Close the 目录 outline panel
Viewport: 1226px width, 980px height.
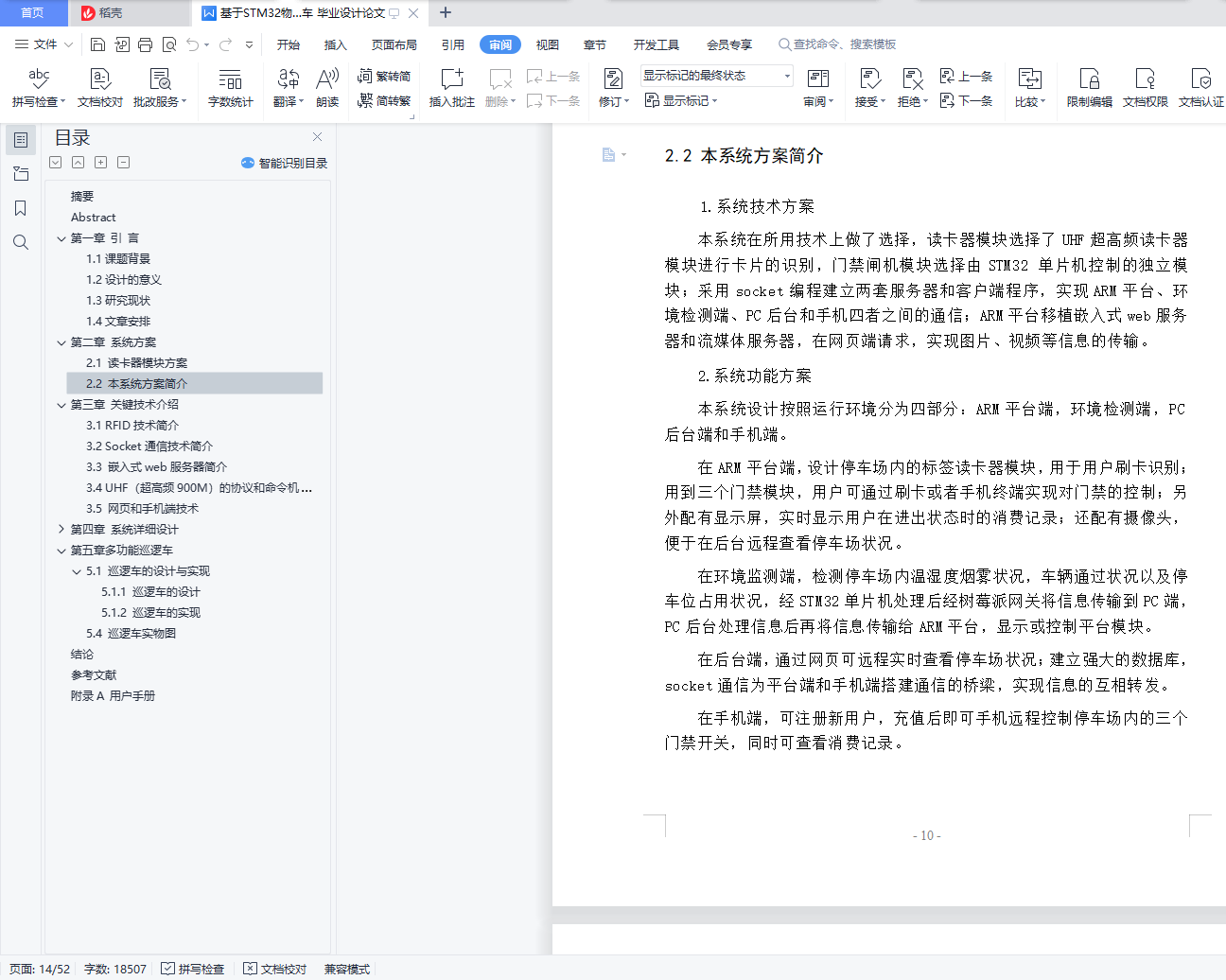click(x=318, y=137)
